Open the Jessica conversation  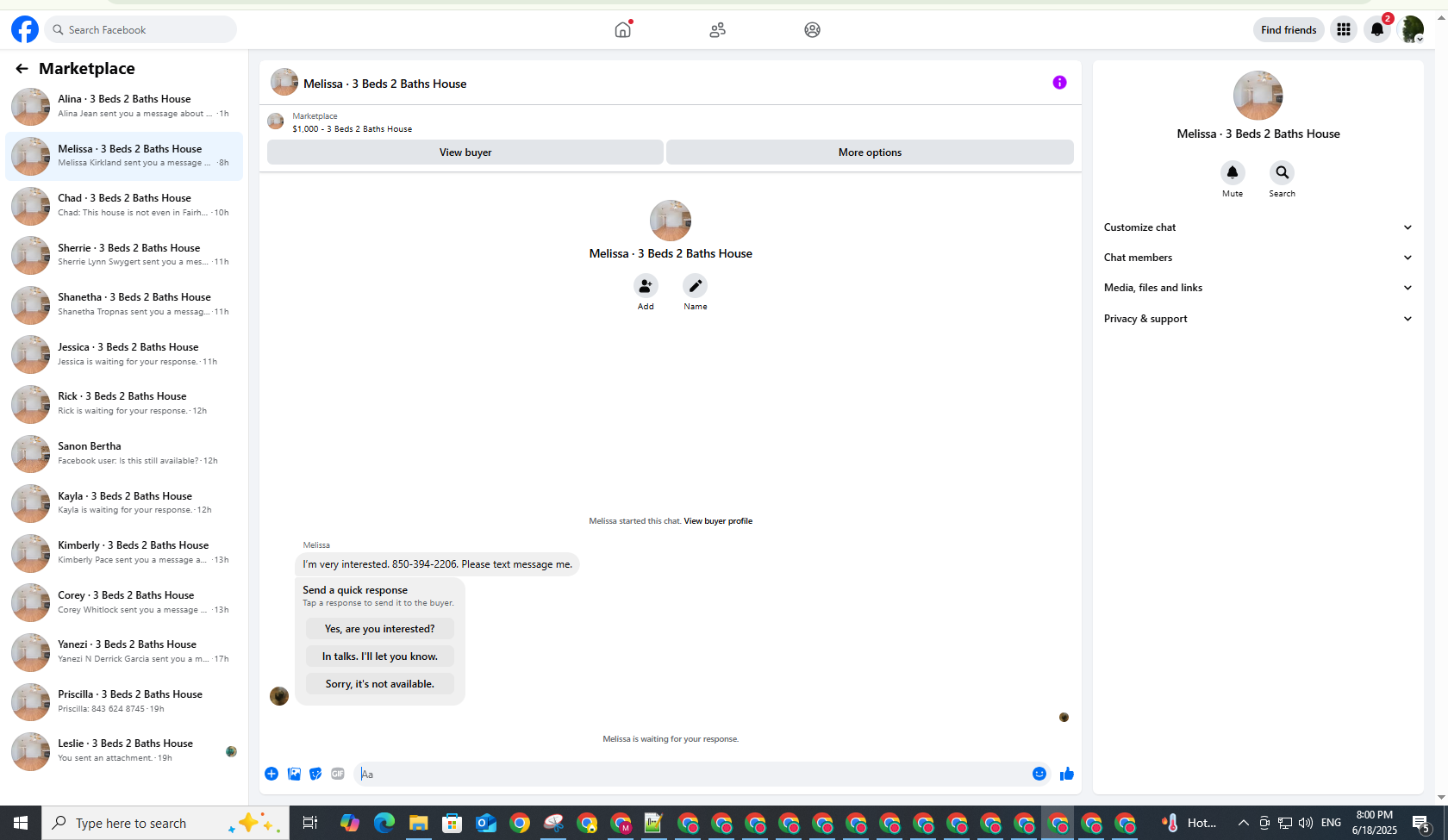124,354
